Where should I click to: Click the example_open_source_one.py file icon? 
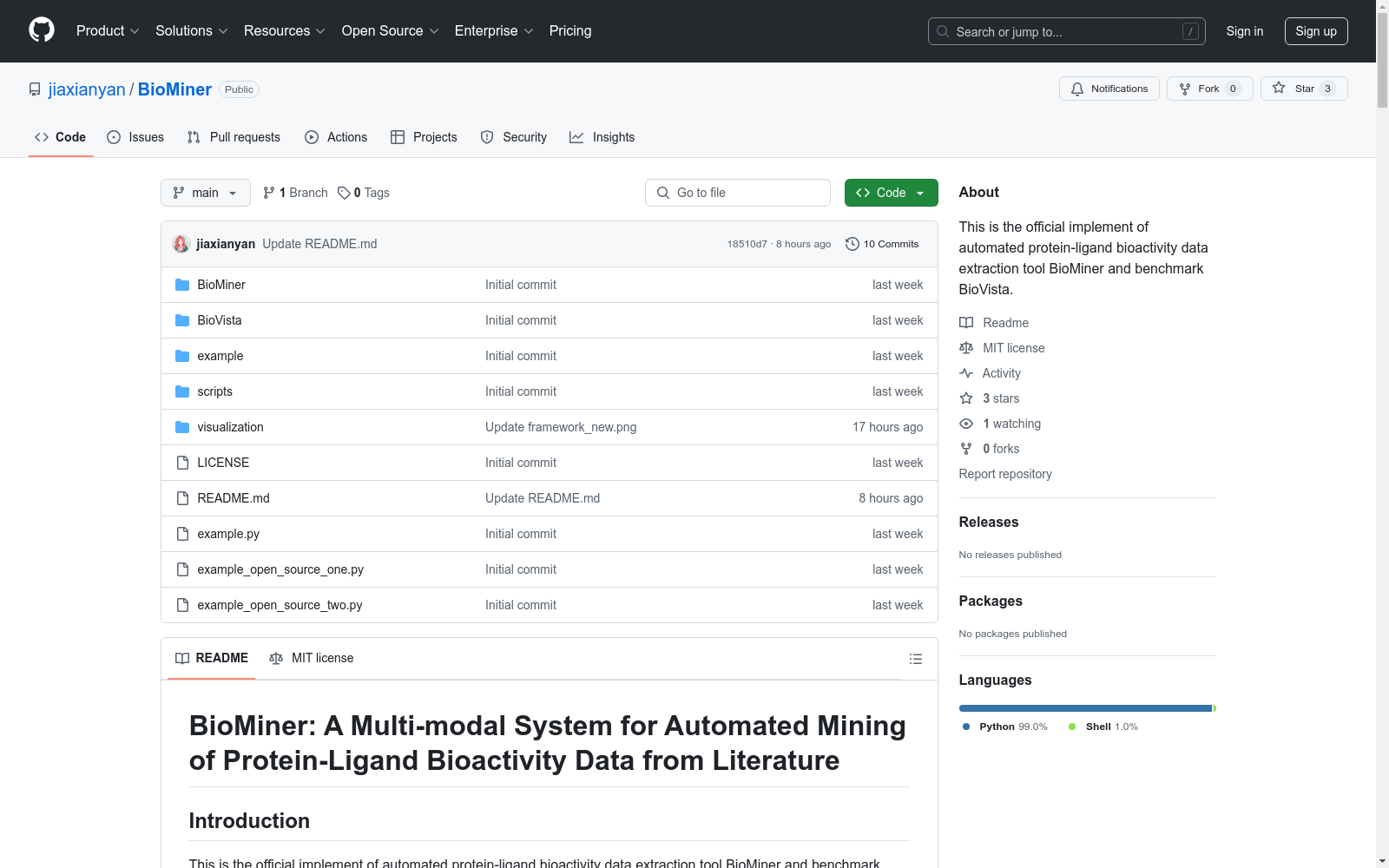tap(182, 569)
